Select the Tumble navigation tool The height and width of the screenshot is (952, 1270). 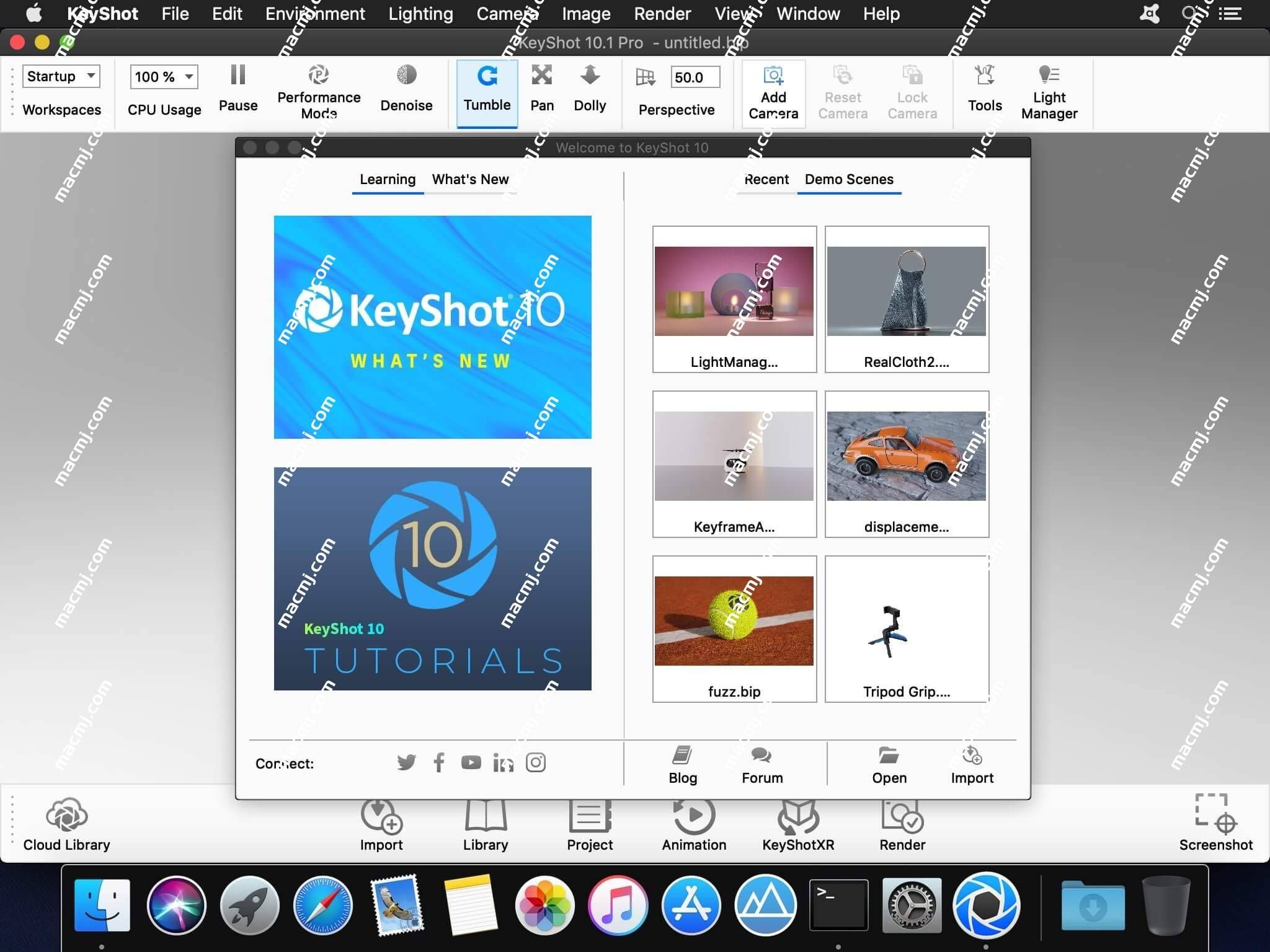point(488,91)
